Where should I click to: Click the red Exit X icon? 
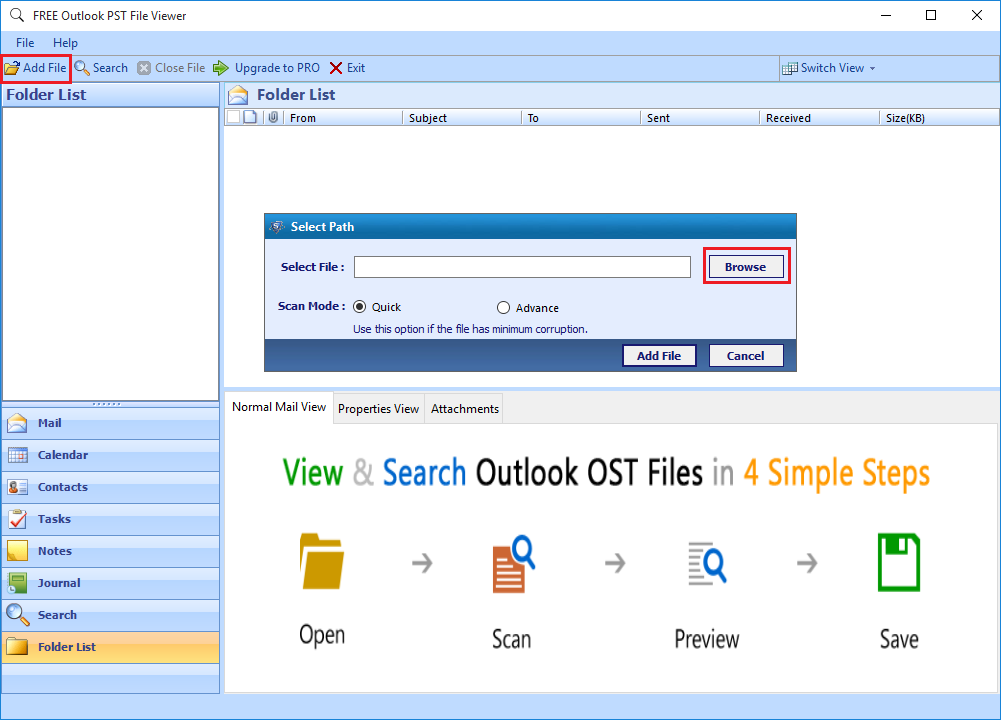click(336, 68)
